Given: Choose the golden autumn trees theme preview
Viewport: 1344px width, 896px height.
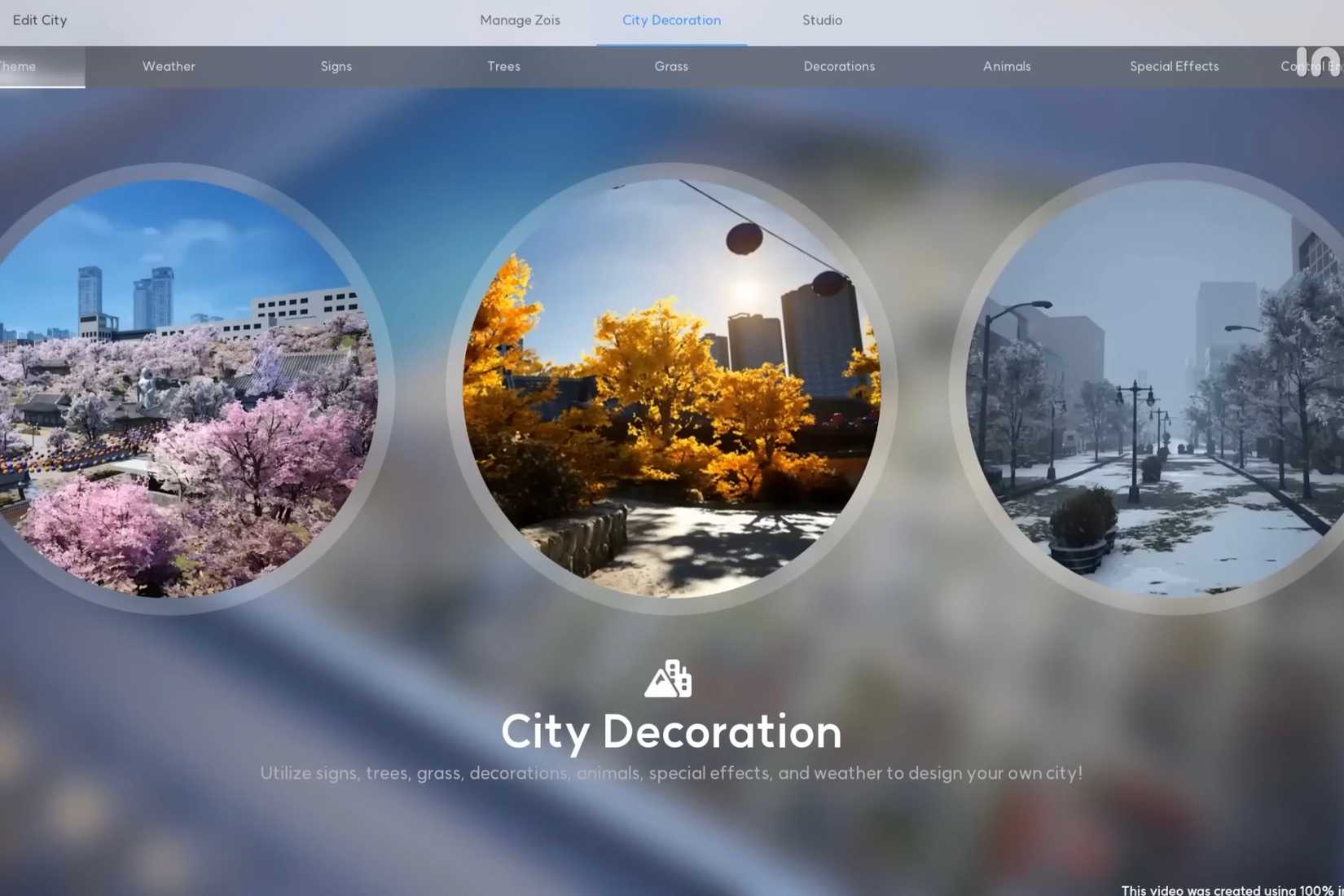Looking at the screenshot, I should tap(671, 389).
